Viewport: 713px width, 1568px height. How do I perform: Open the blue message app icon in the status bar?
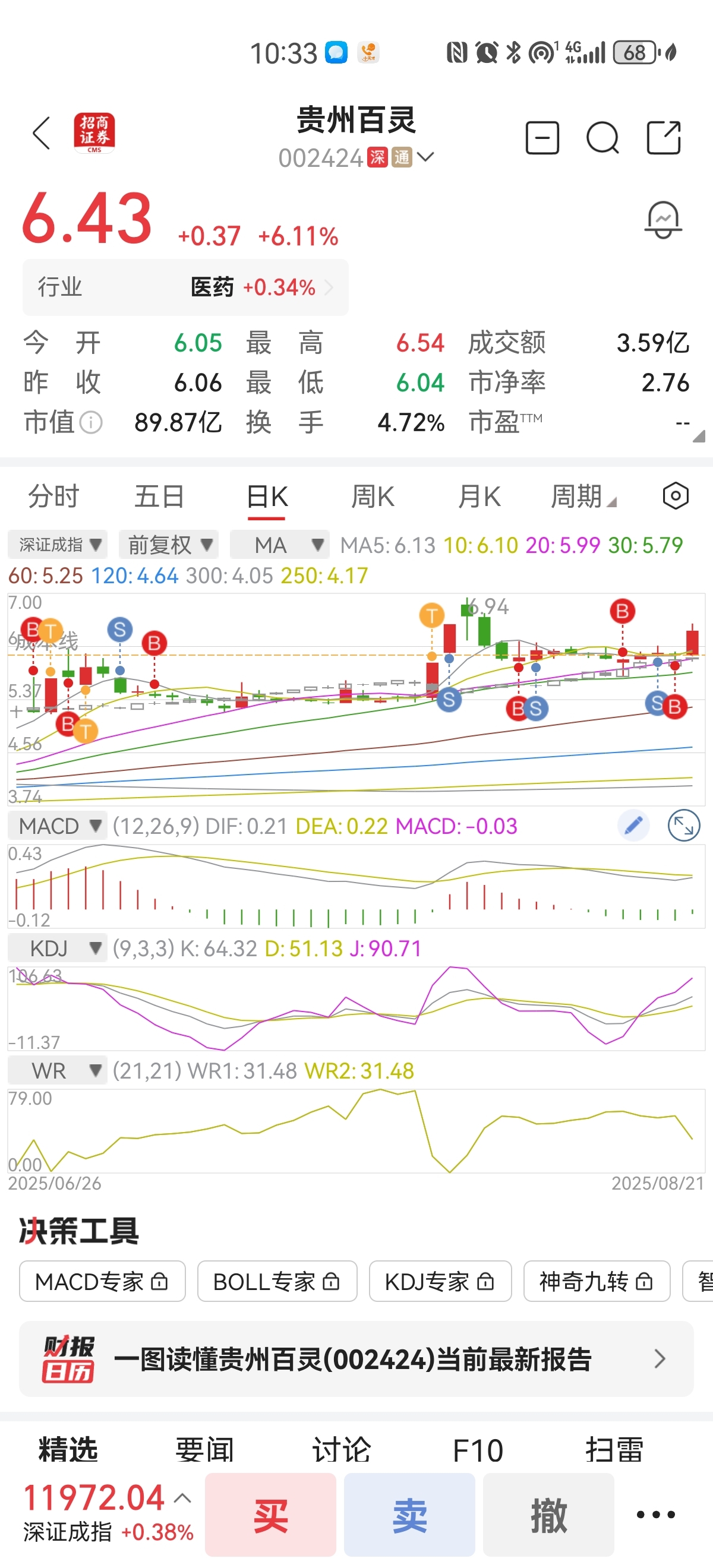(336, 52)
